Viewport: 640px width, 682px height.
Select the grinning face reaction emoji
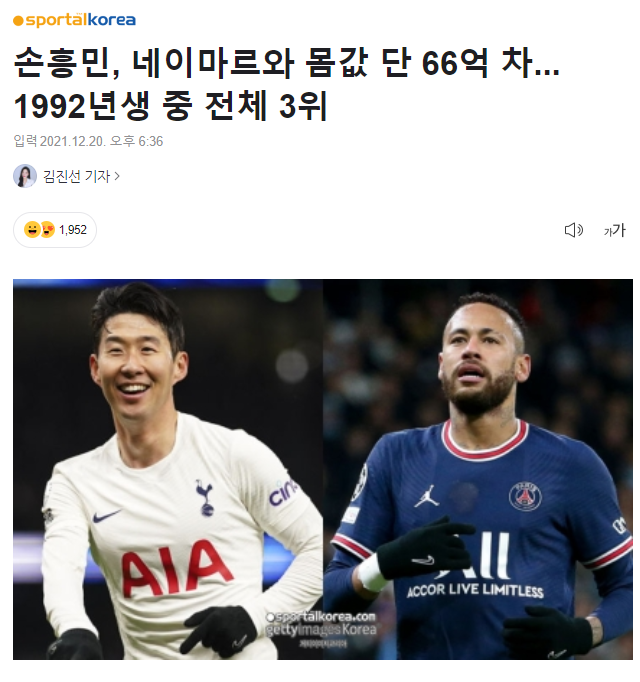click(32, 230)
